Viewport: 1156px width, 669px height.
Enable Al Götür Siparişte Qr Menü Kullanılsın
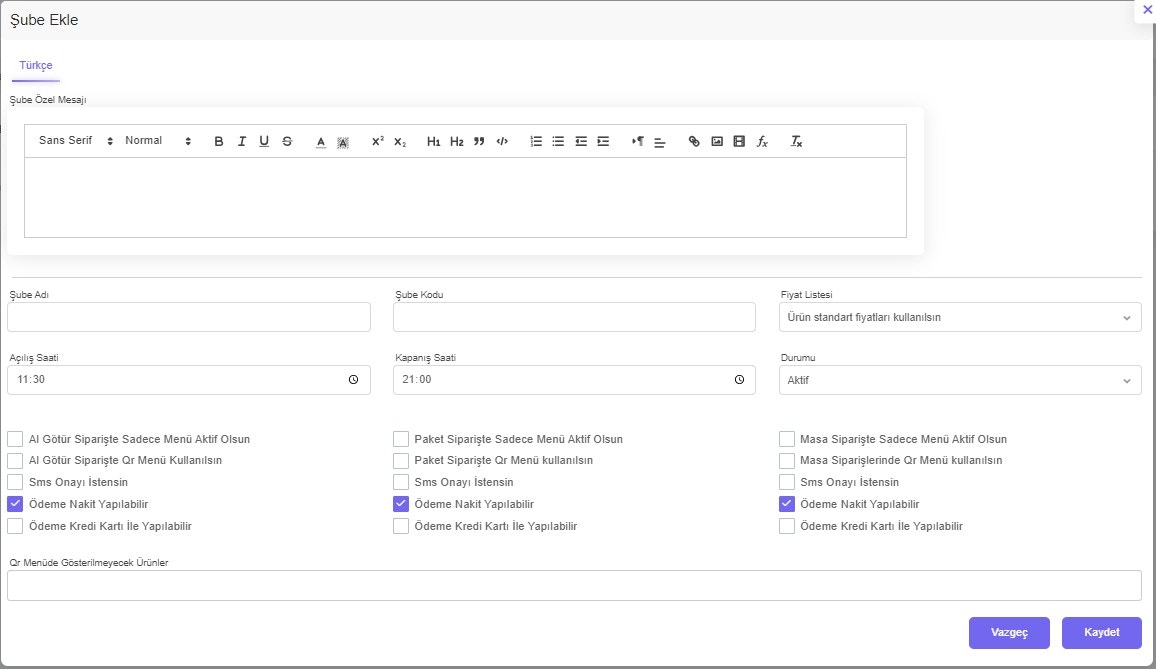pyautogui.click(x=15, y=461)
